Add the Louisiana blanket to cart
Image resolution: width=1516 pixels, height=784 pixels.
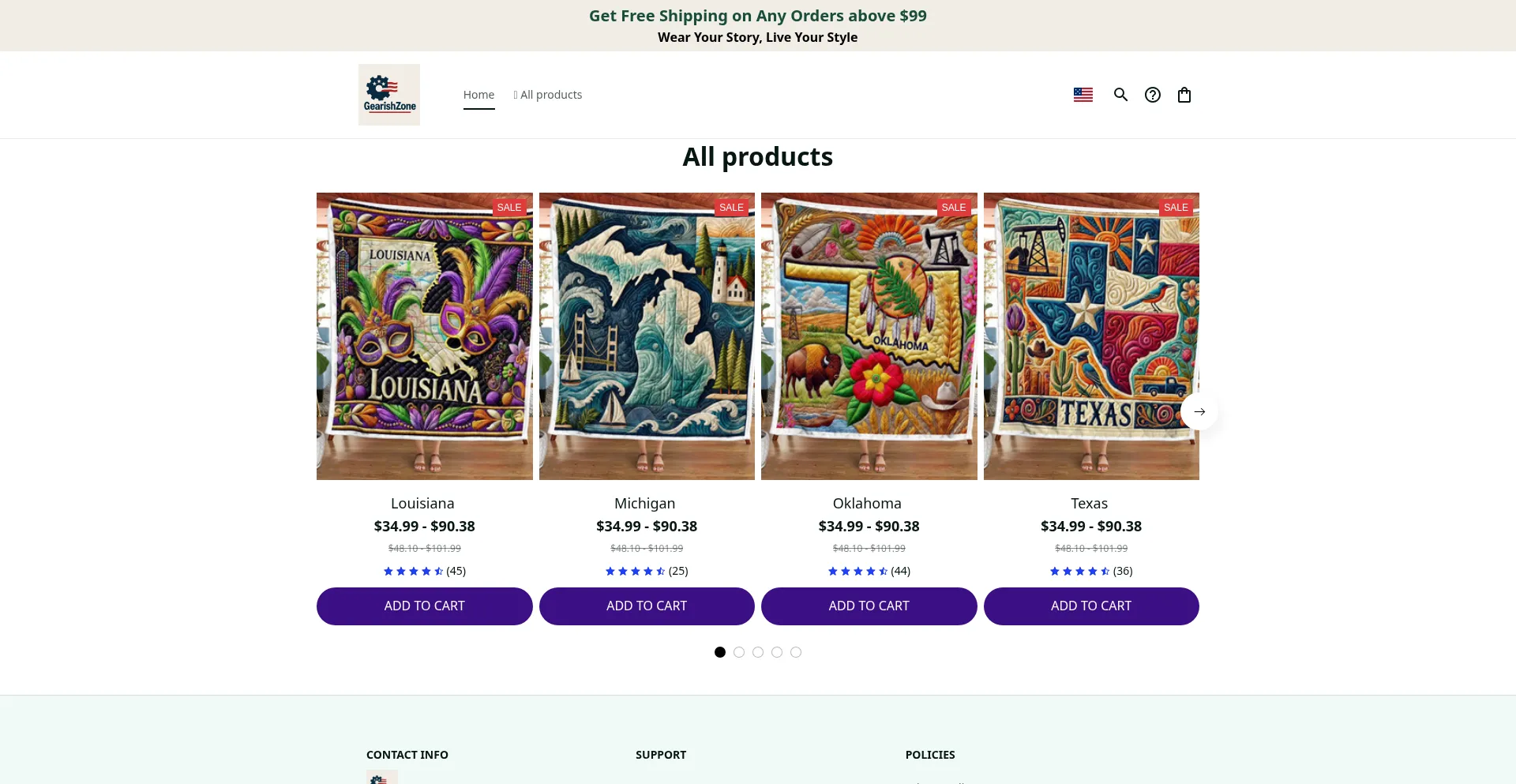pos(425,606)
